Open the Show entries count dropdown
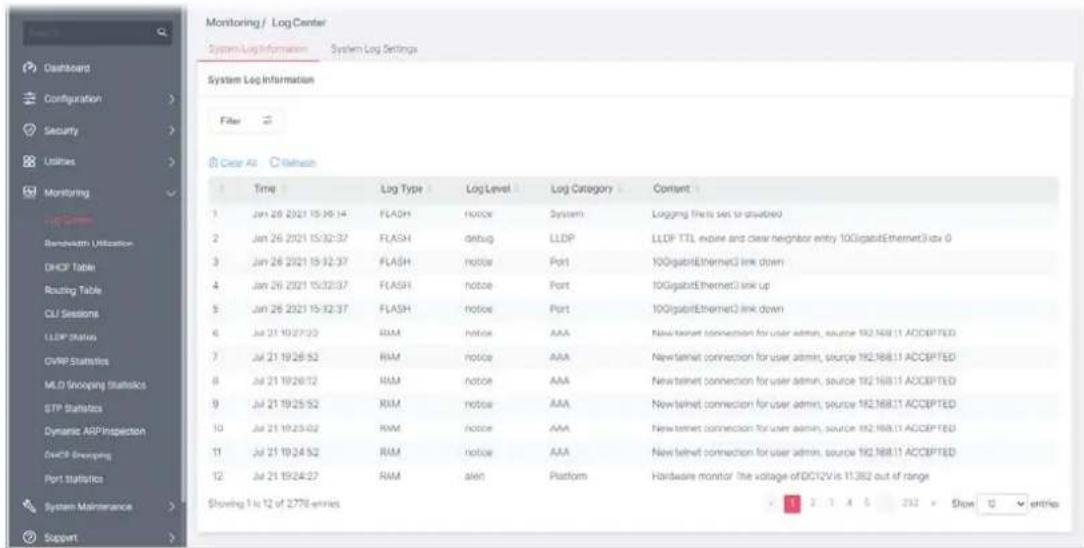This screenshot has width=1084, height=548. (x=1004, y=504)
